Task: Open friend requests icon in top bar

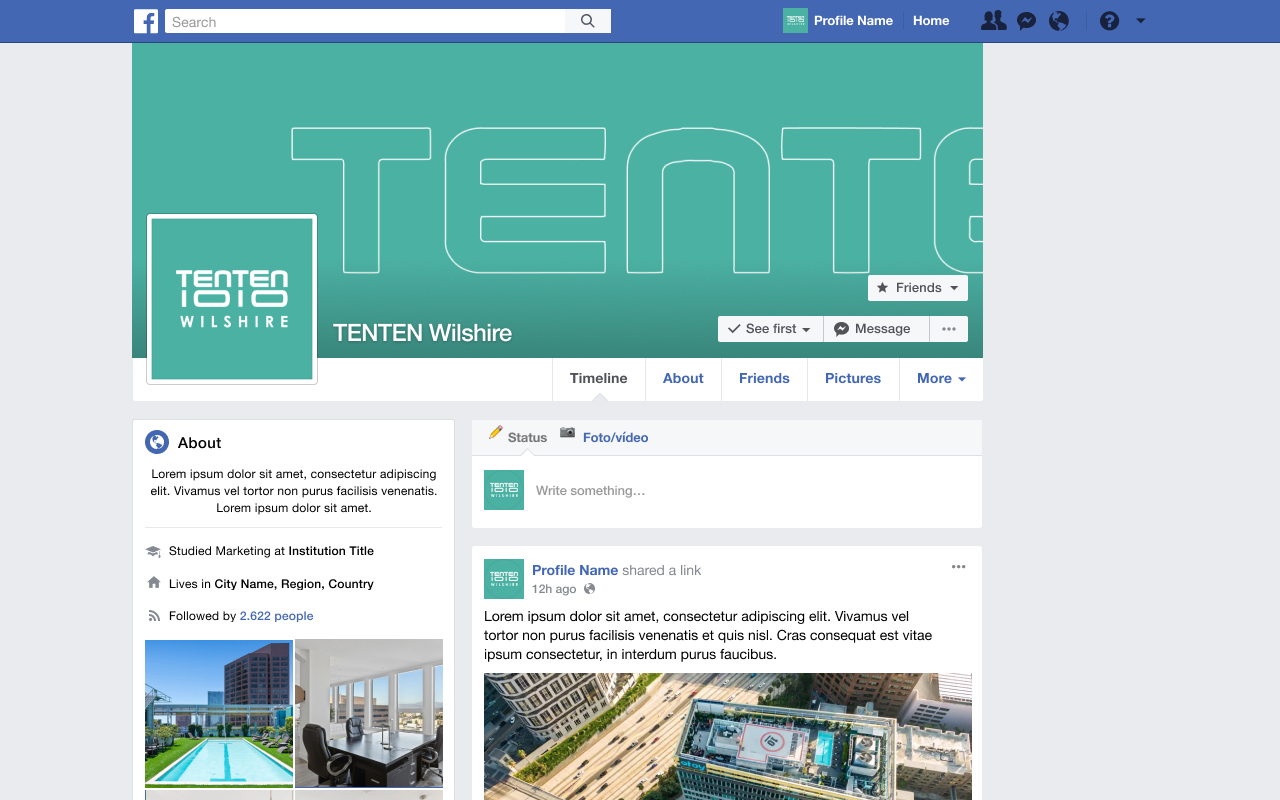Action: pyautogui.click(x=993, y=20)
